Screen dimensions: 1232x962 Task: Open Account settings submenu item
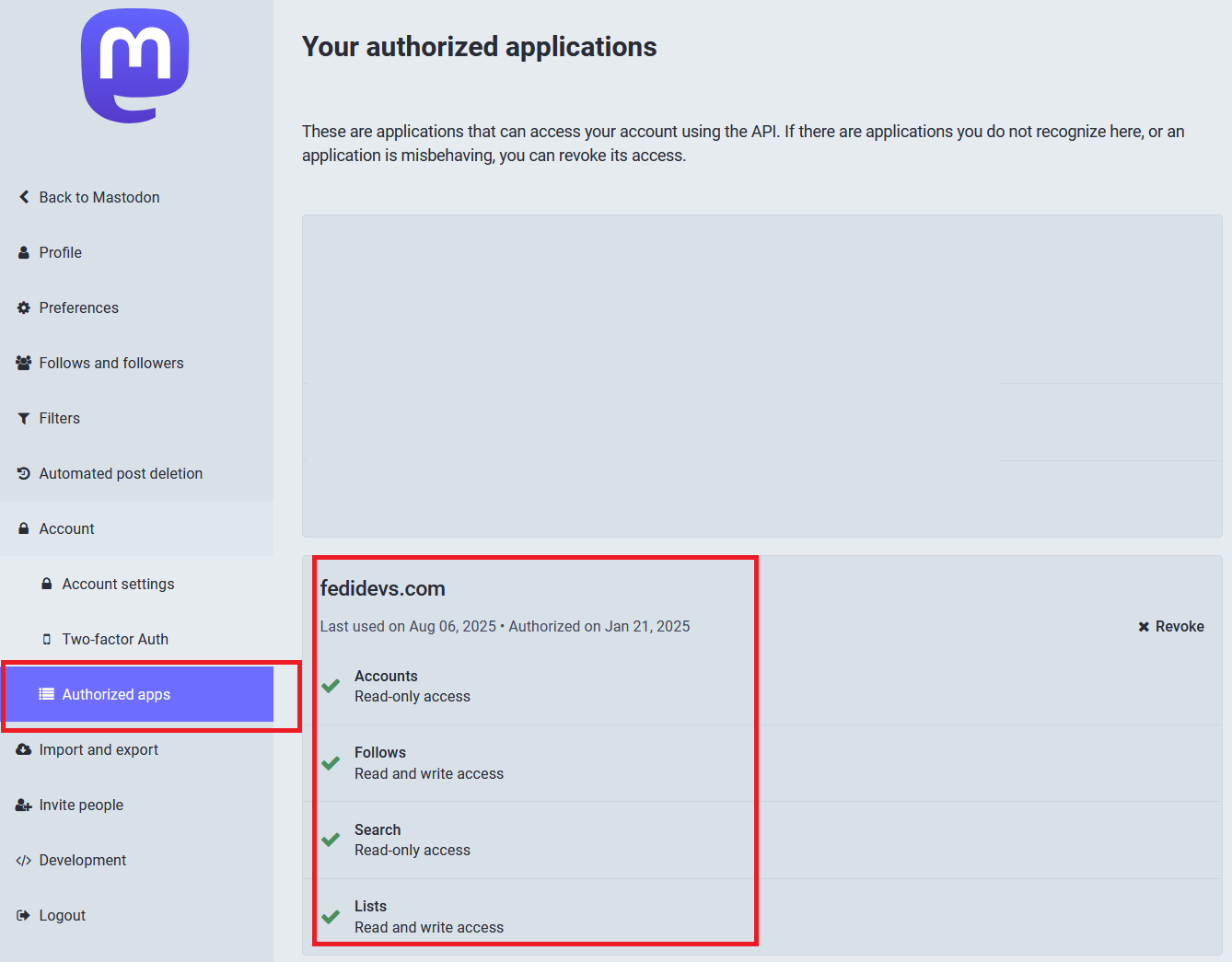point(118,584)
